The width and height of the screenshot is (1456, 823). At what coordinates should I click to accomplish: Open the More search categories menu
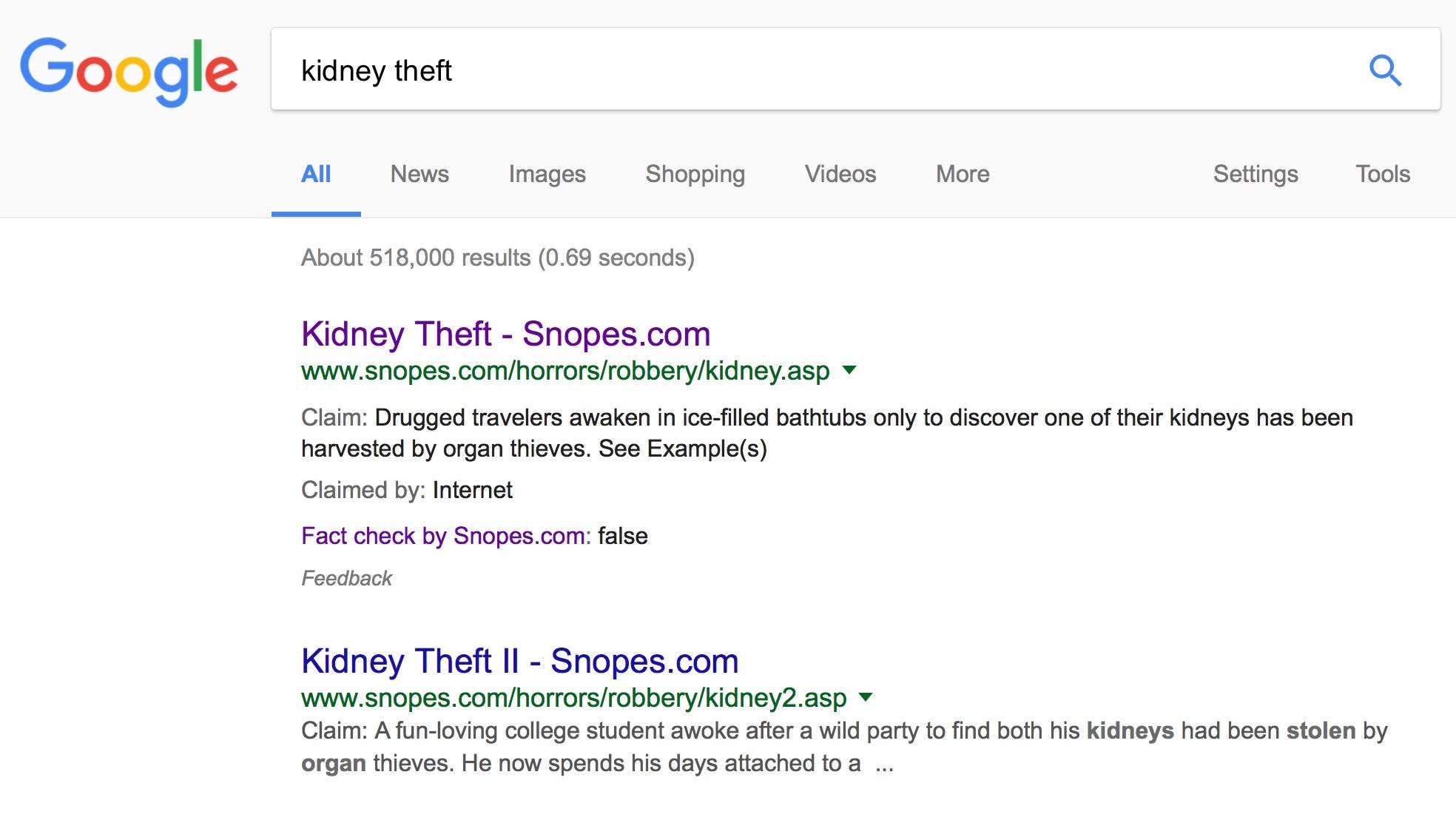pyautogui.click(x=962, y=174)
